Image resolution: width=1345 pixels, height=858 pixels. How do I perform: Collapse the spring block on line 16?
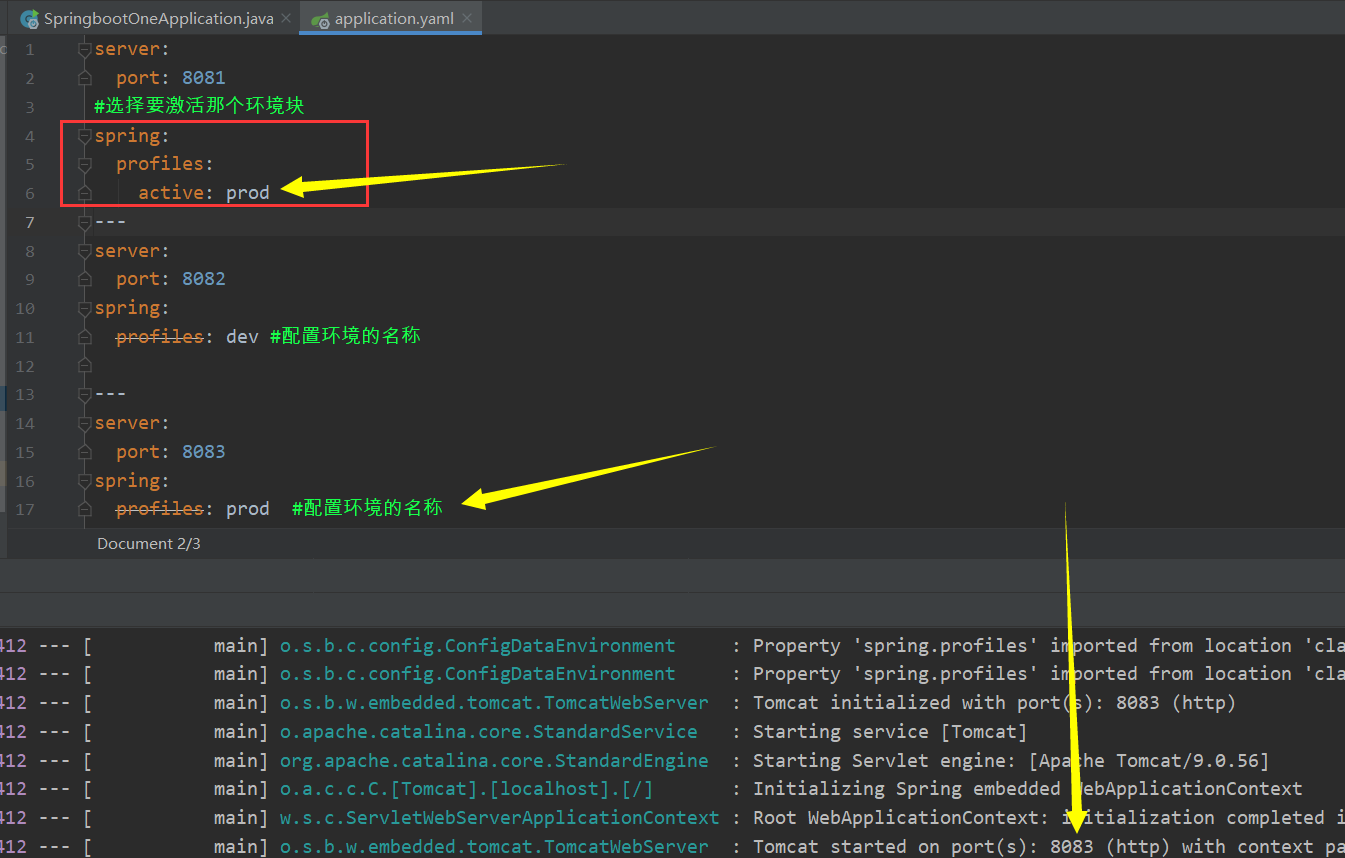pyautogui.click(x=85, y=481)
